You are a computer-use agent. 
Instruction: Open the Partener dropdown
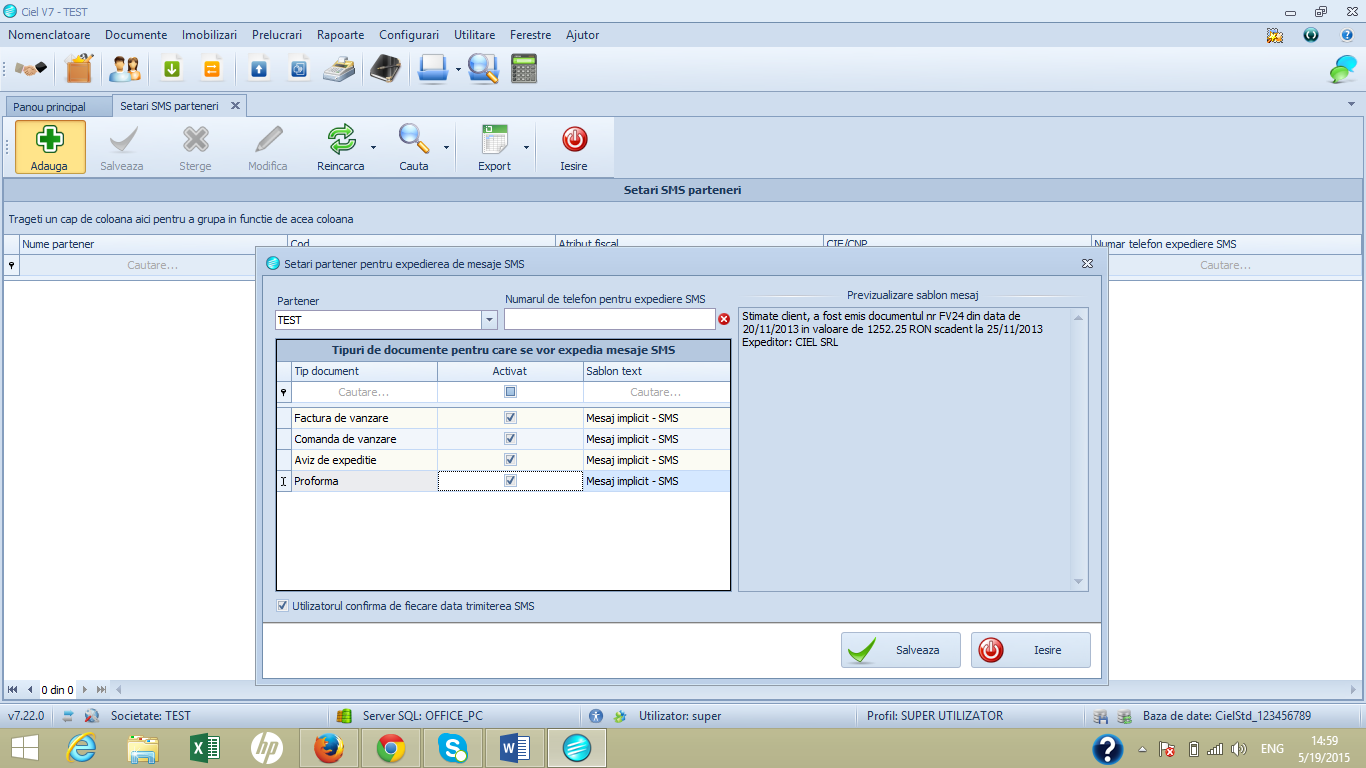489,320
